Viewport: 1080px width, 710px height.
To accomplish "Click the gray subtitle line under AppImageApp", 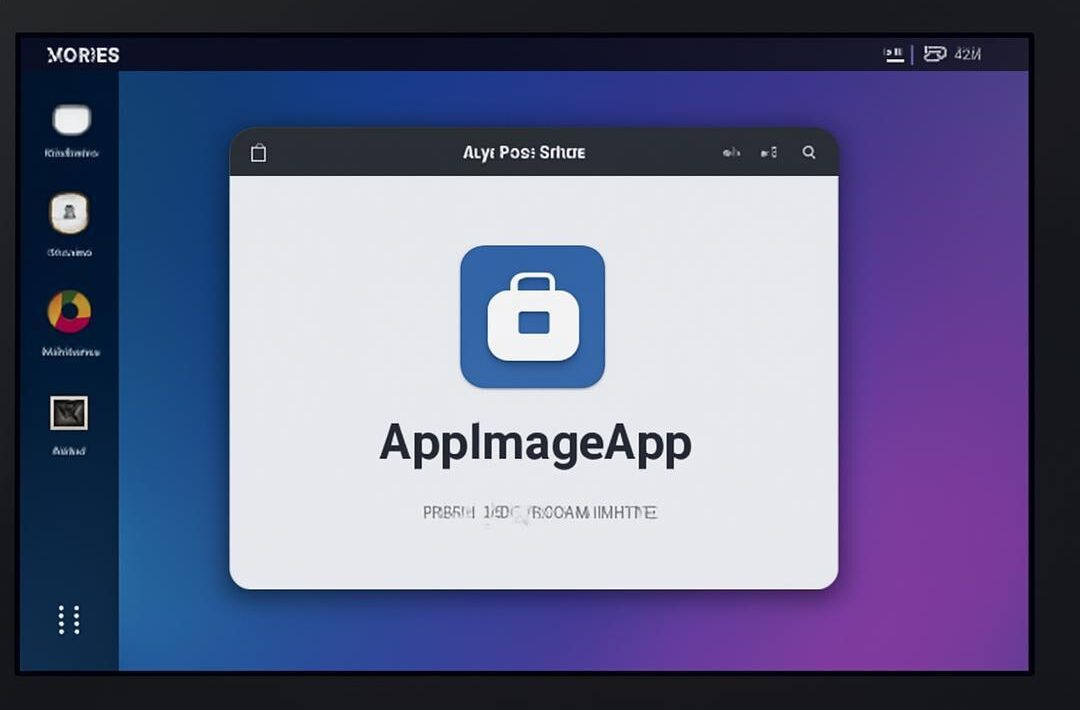I will [x=540, y=512].
